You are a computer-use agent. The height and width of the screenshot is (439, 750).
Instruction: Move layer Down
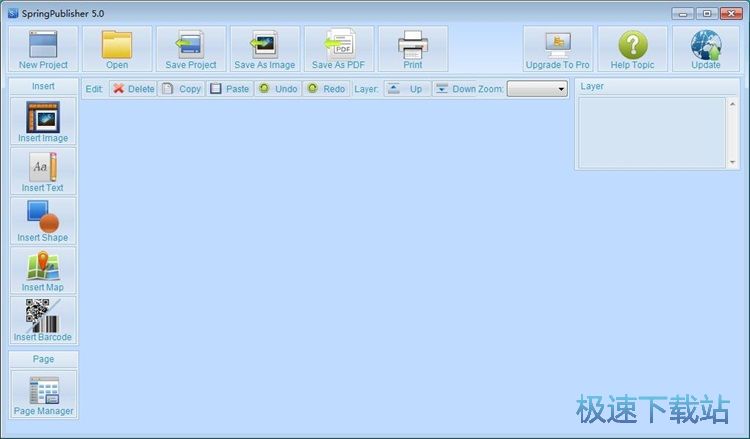click(452, 89)
